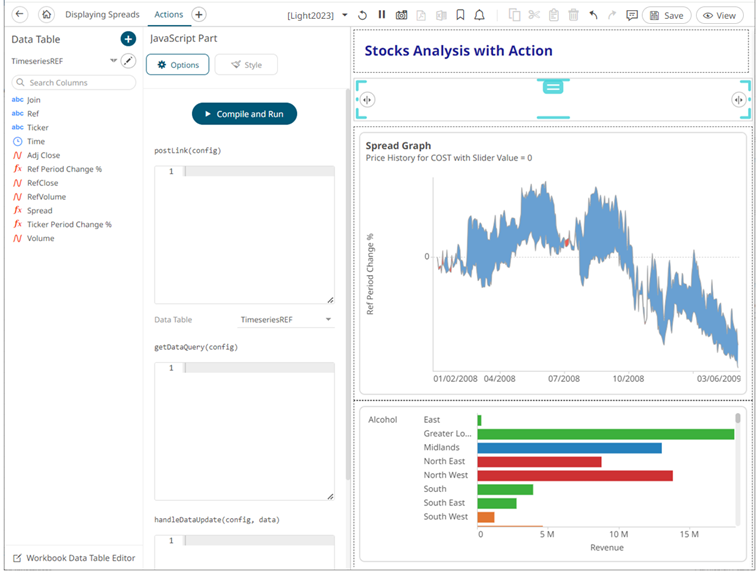Open the Data Table TimeseriesREF combo box

click(286, 320)
